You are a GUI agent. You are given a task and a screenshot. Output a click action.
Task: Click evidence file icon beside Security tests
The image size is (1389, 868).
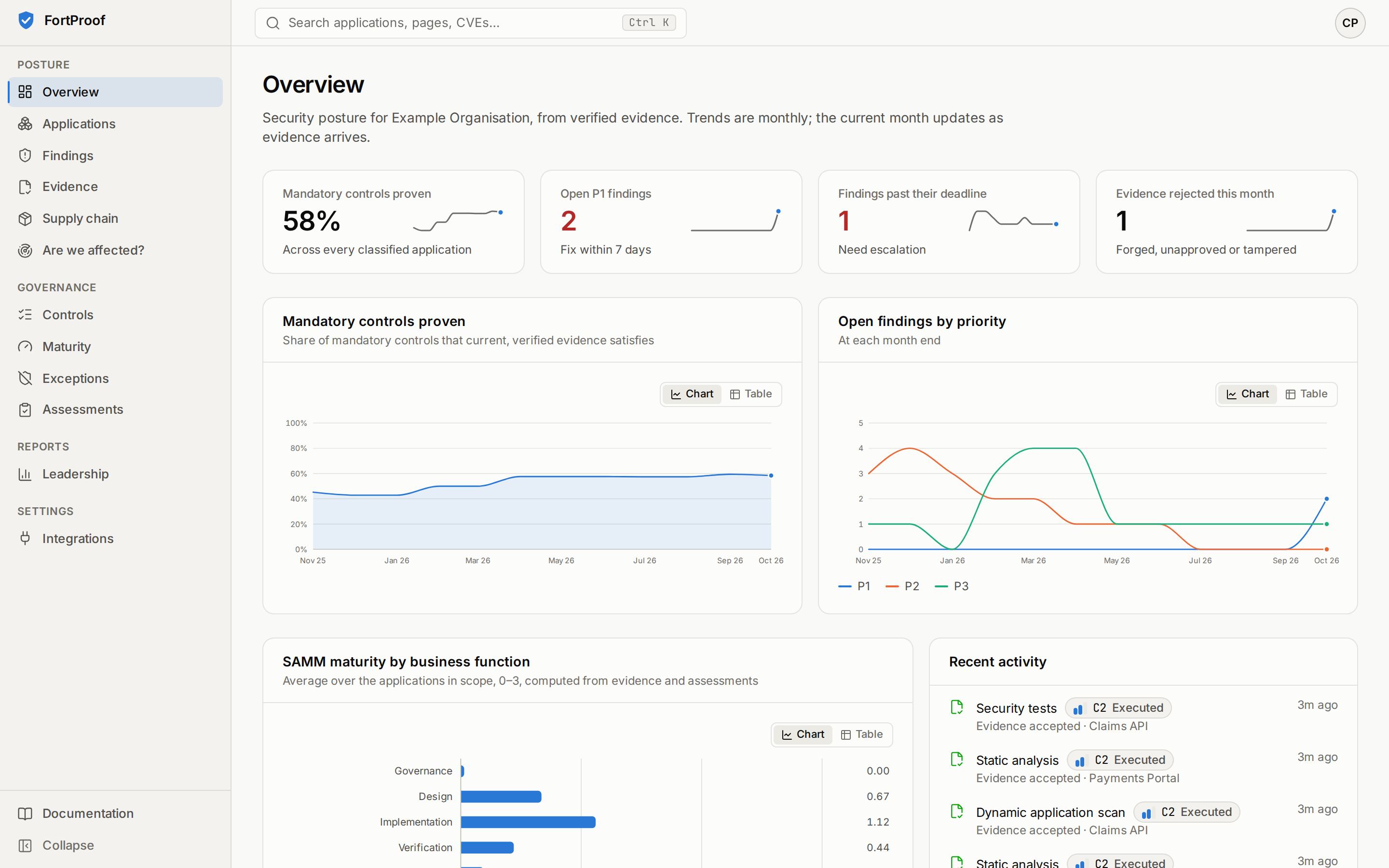click(957, 707)
